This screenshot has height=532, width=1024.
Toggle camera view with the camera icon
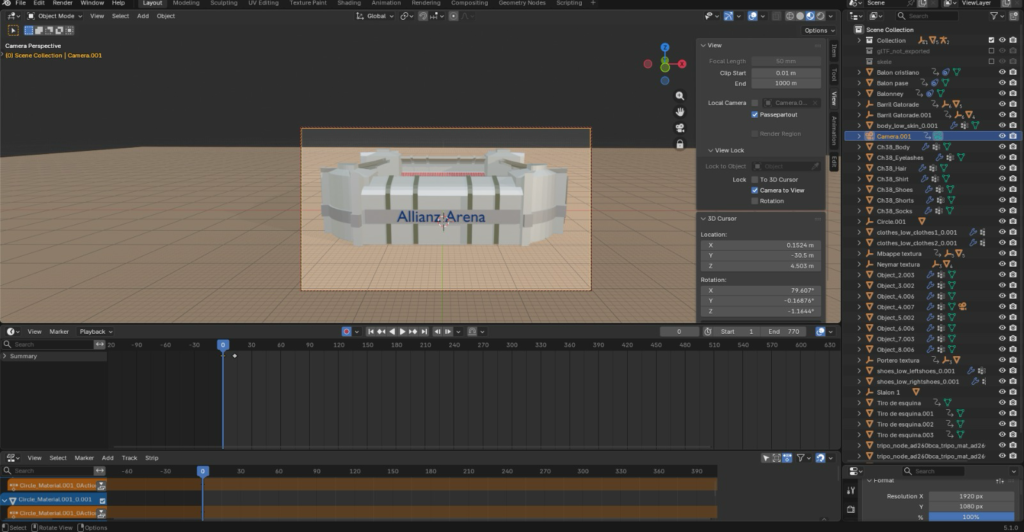[680, 127]
